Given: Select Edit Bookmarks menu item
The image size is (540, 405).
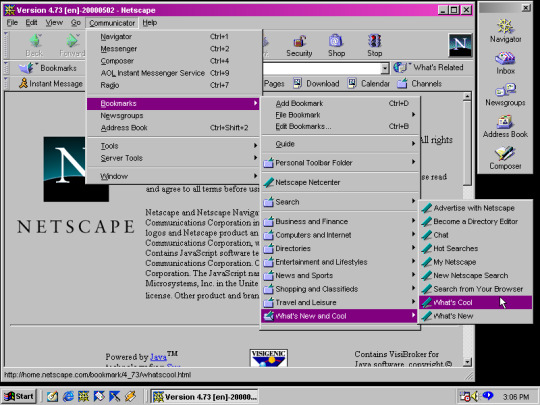Looking at the screenshot, I should [340, 126].
